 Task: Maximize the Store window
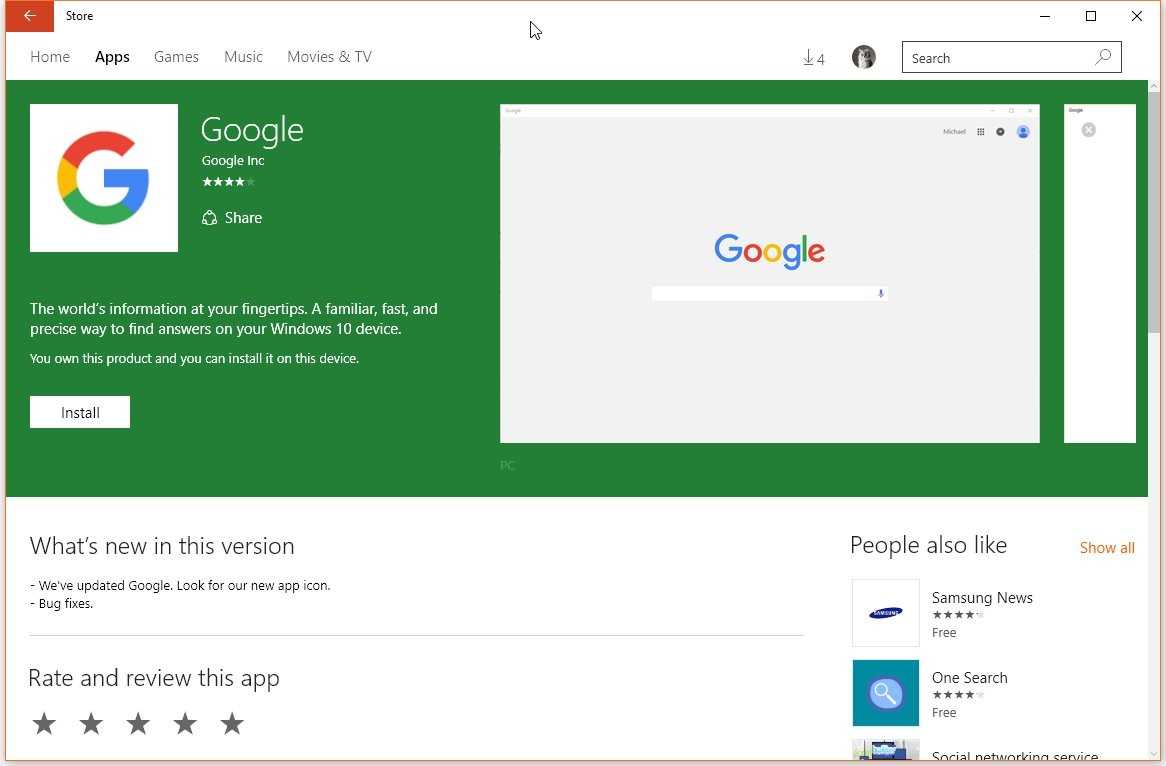(1091, 16)
